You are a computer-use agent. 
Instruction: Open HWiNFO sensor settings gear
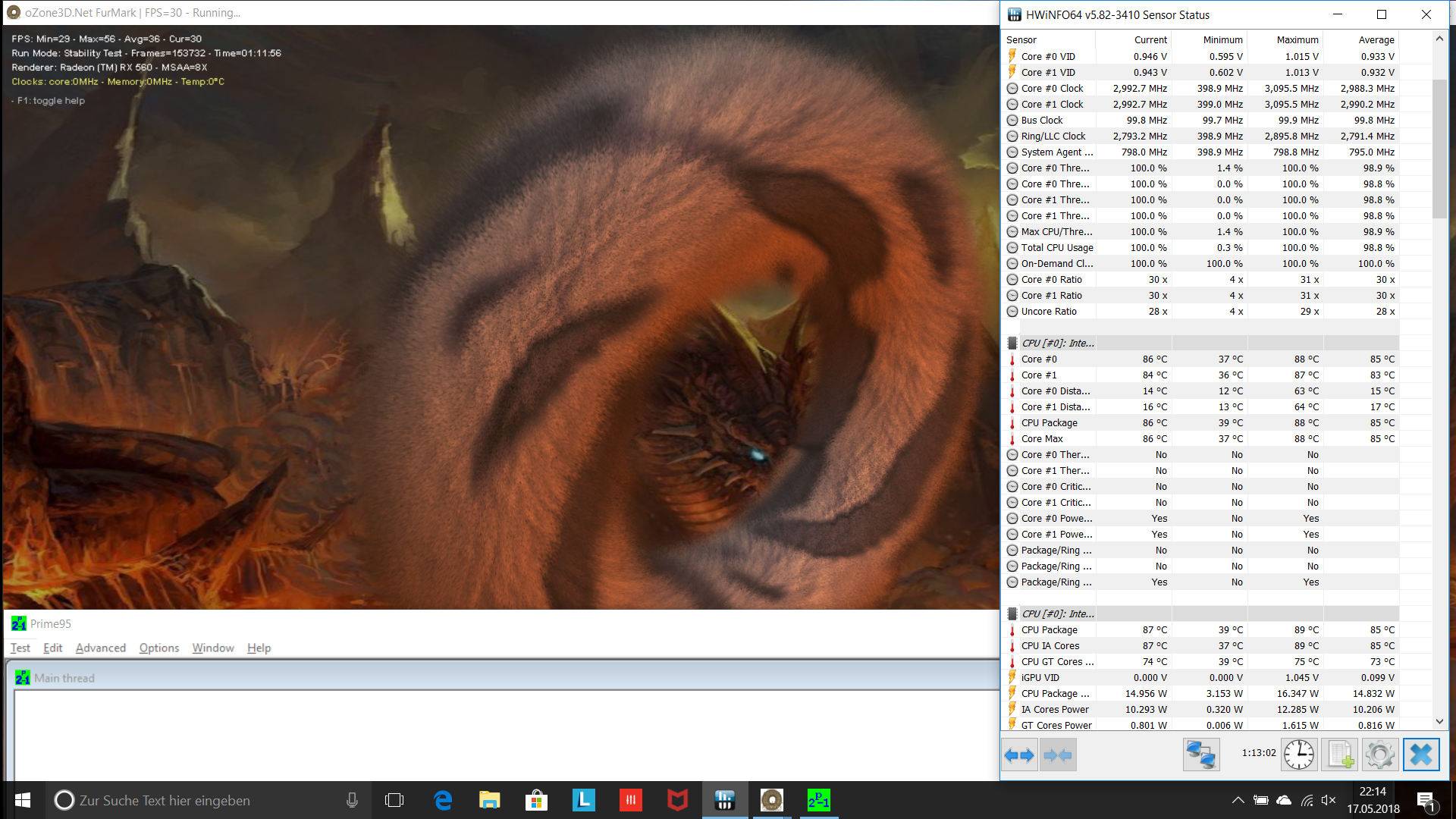tap(1380, 755)
